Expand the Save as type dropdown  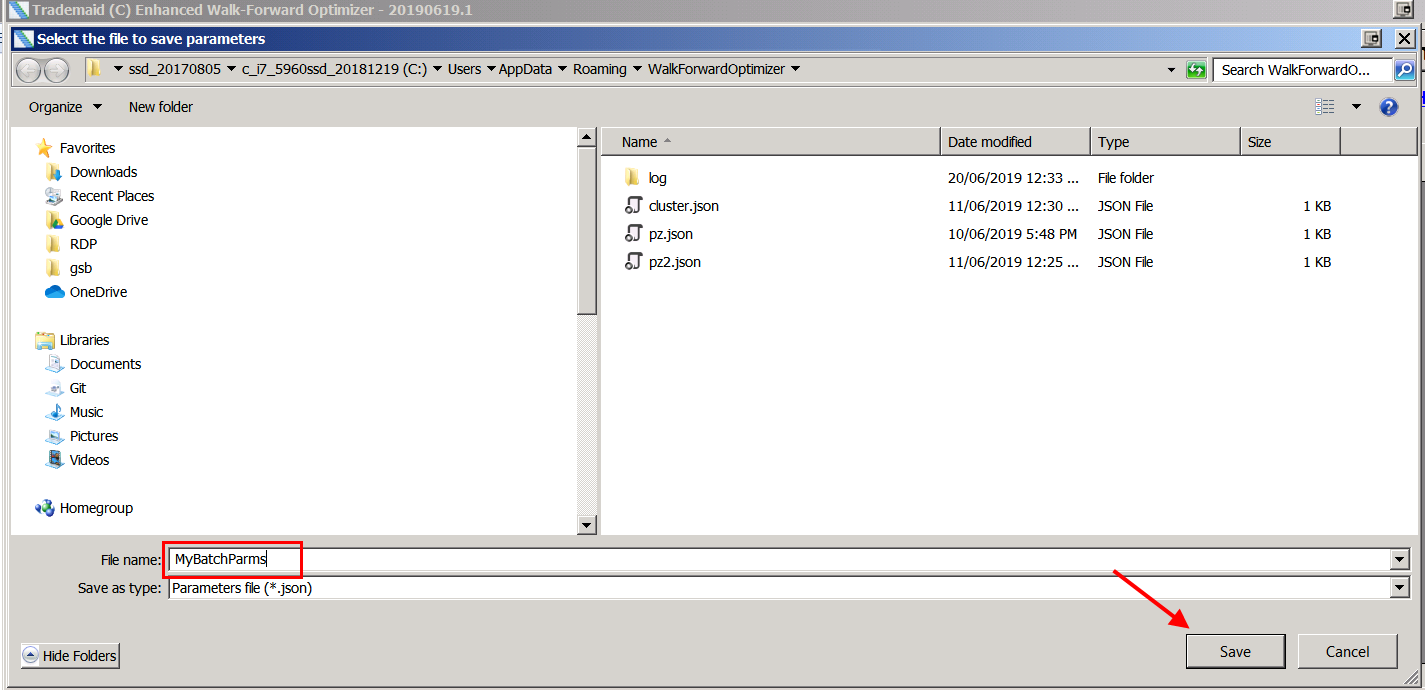1399,588
